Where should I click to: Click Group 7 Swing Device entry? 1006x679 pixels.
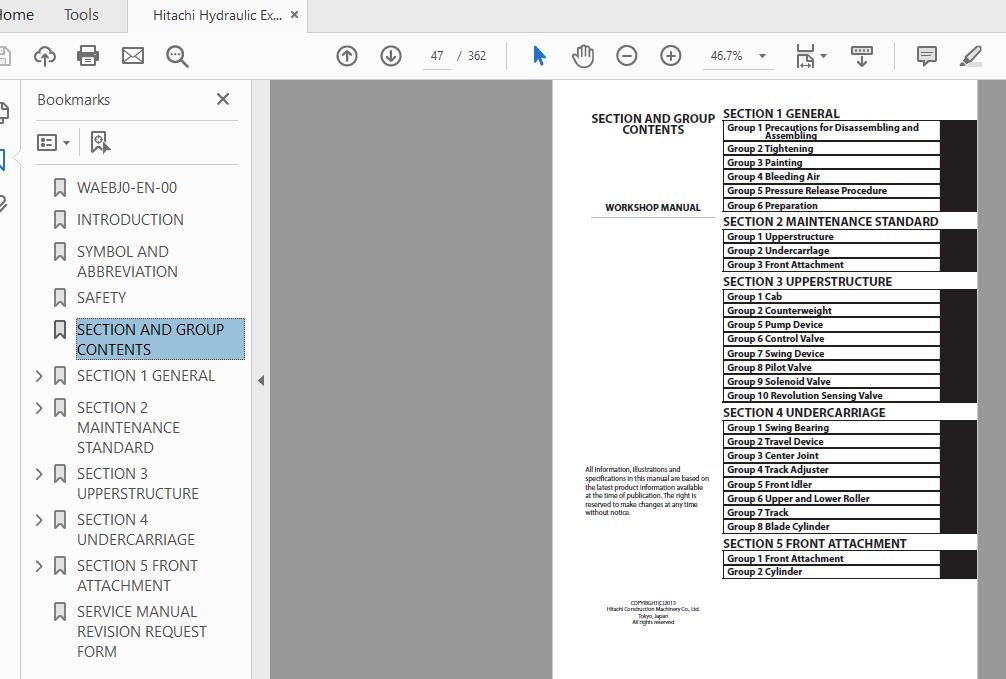(x=775, y=354)
